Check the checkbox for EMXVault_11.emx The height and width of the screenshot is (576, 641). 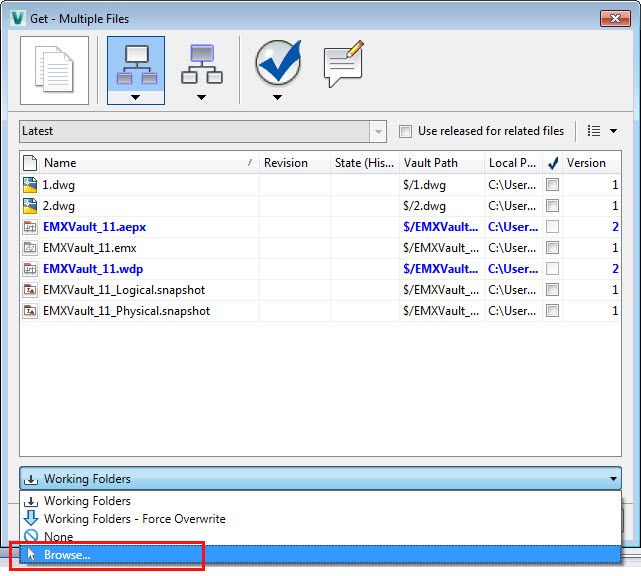point(552,247)
